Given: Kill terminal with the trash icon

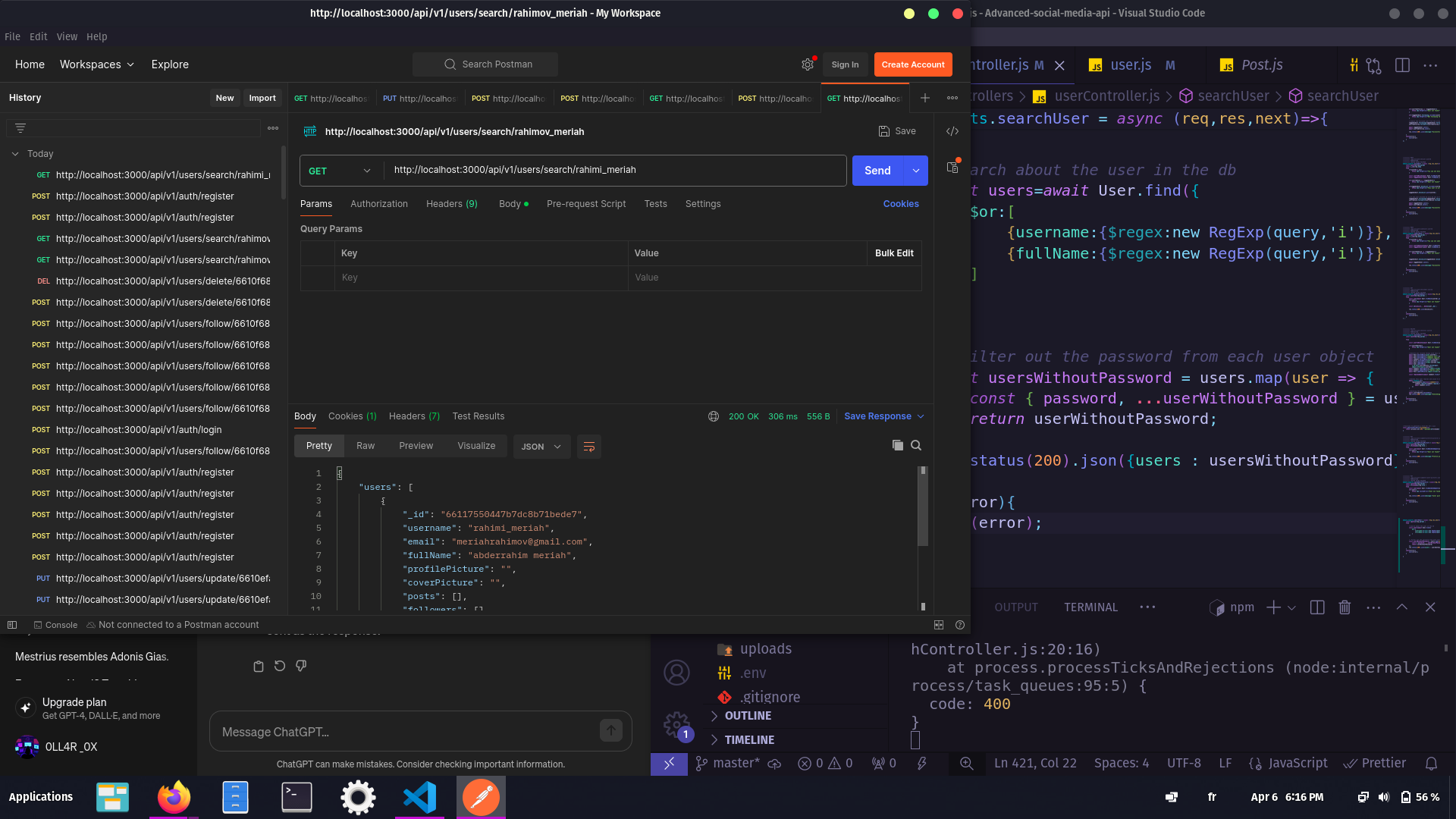Looking at the screenshot, I should (1345, 607).
